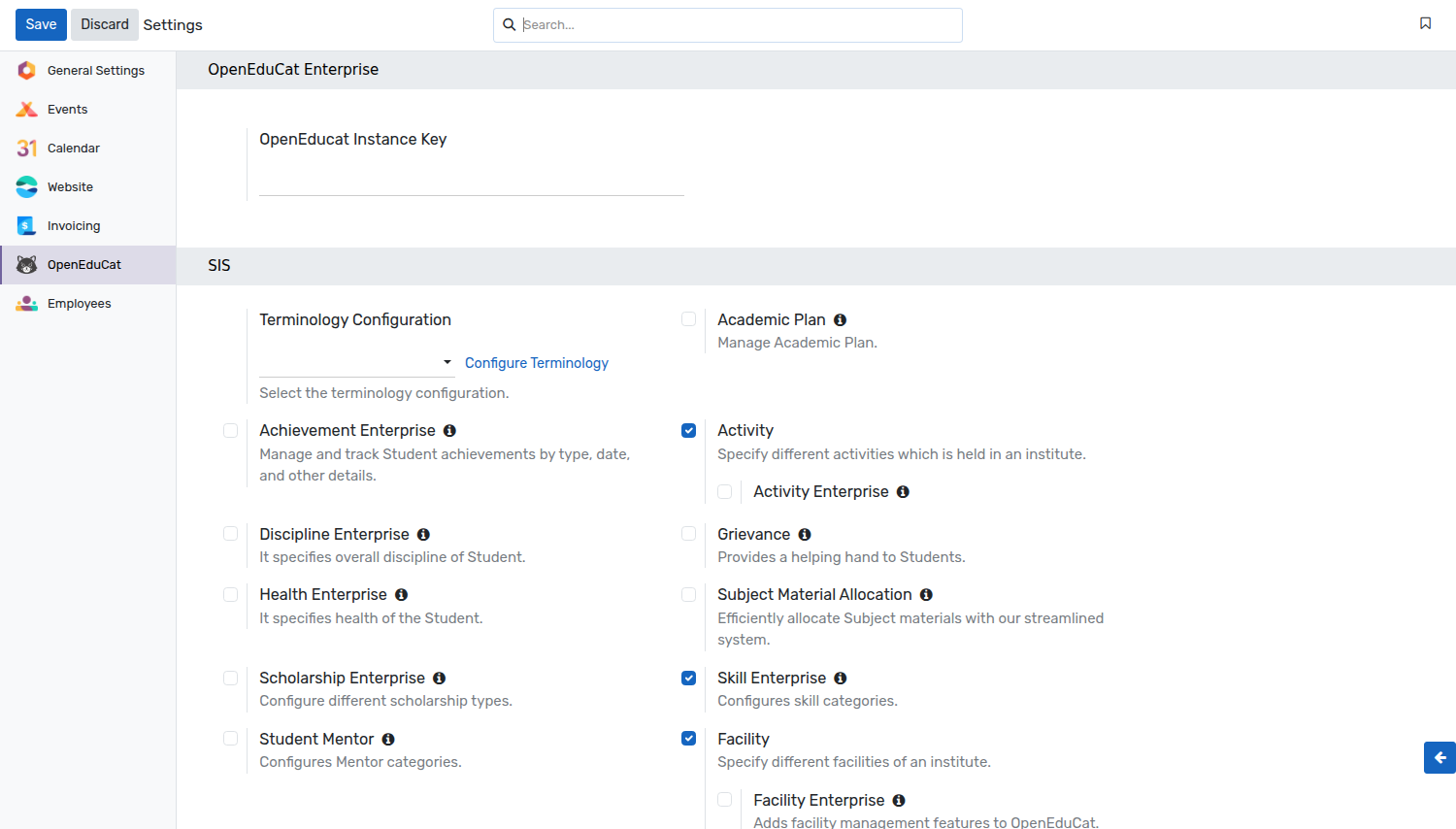Screen dimensions: 1456x829
Task: Open Employees settings section
Action: tap(87, 303)
